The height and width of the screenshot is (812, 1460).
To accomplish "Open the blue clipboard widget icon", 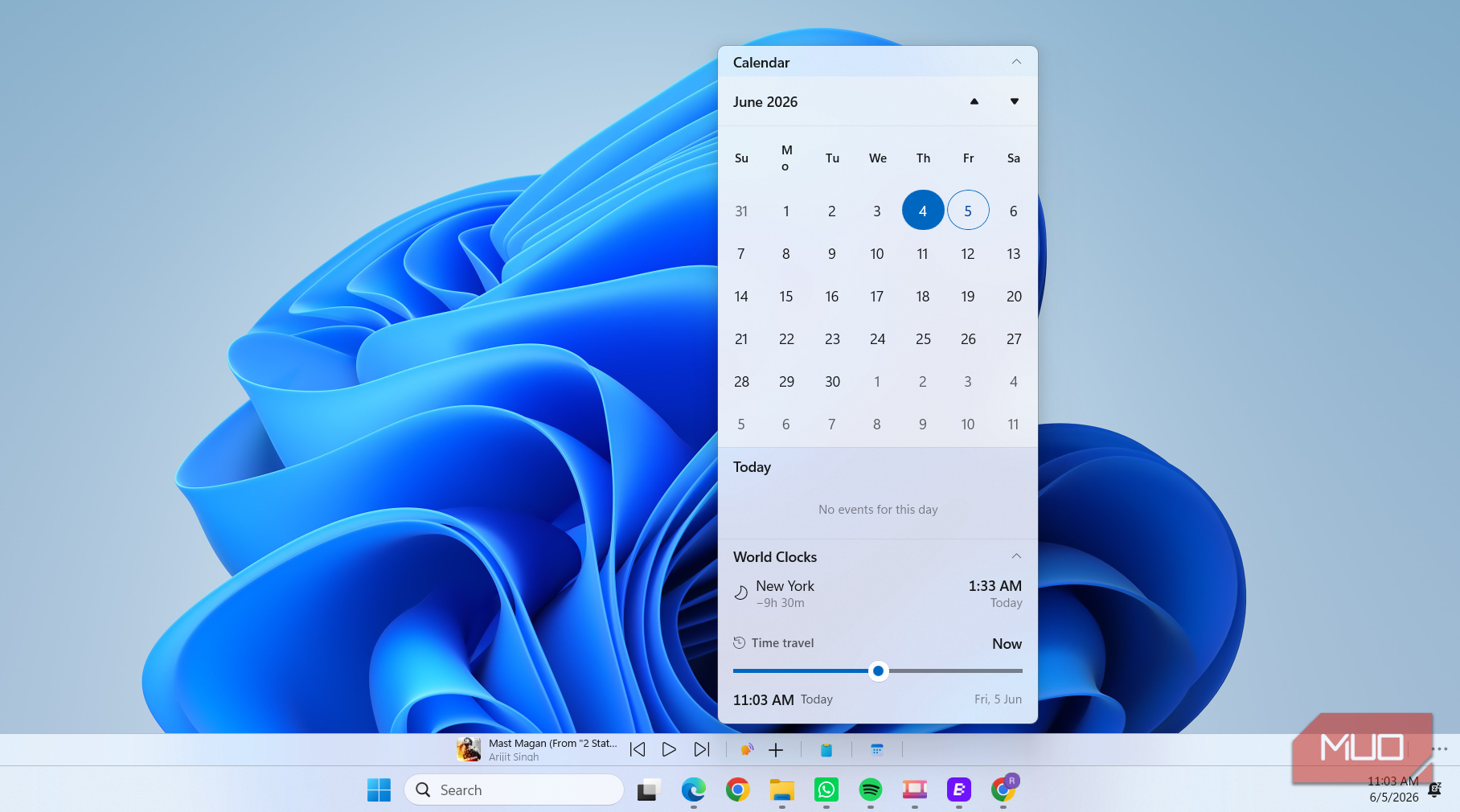I will click(826, 750).
